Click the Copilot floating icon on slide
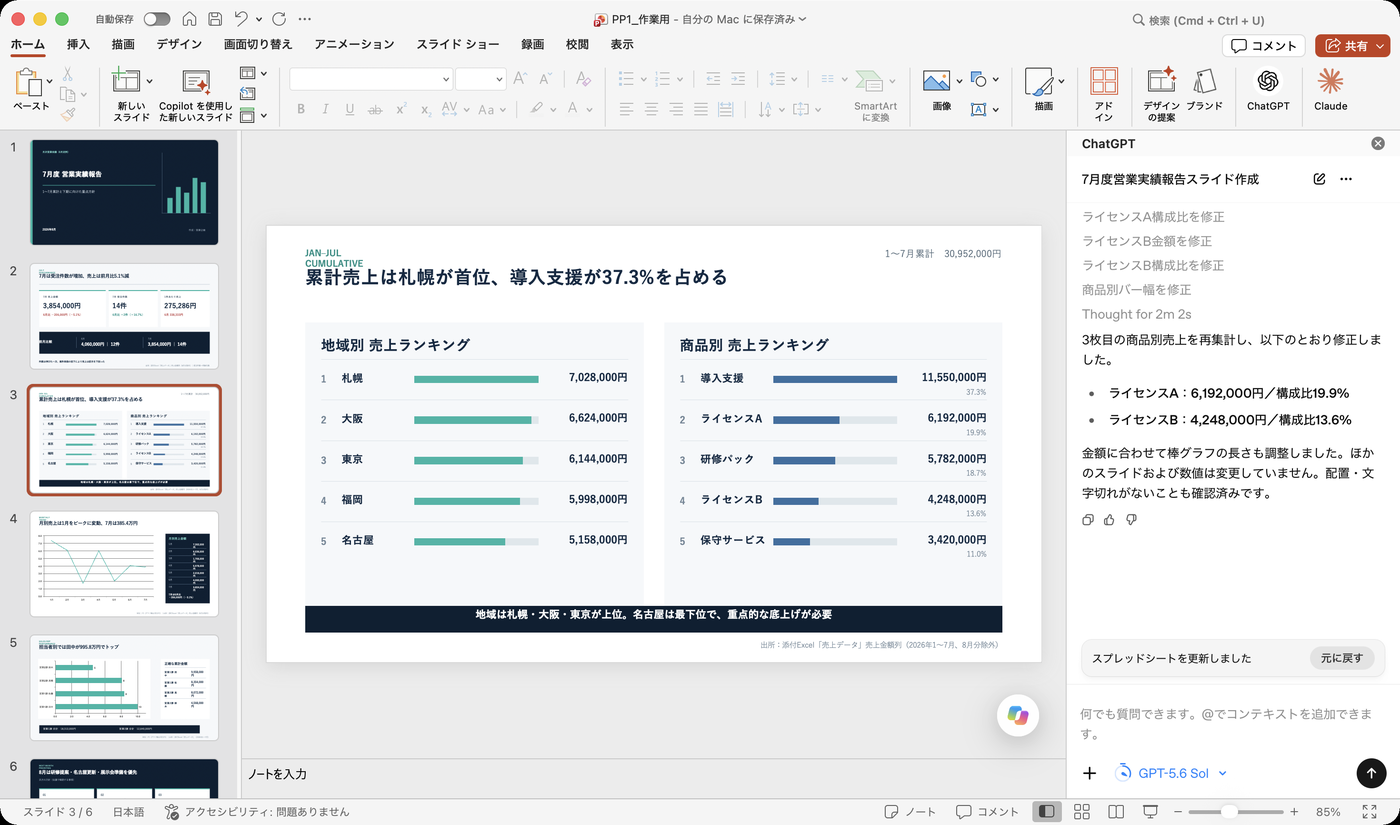 tap(1018, 715)
